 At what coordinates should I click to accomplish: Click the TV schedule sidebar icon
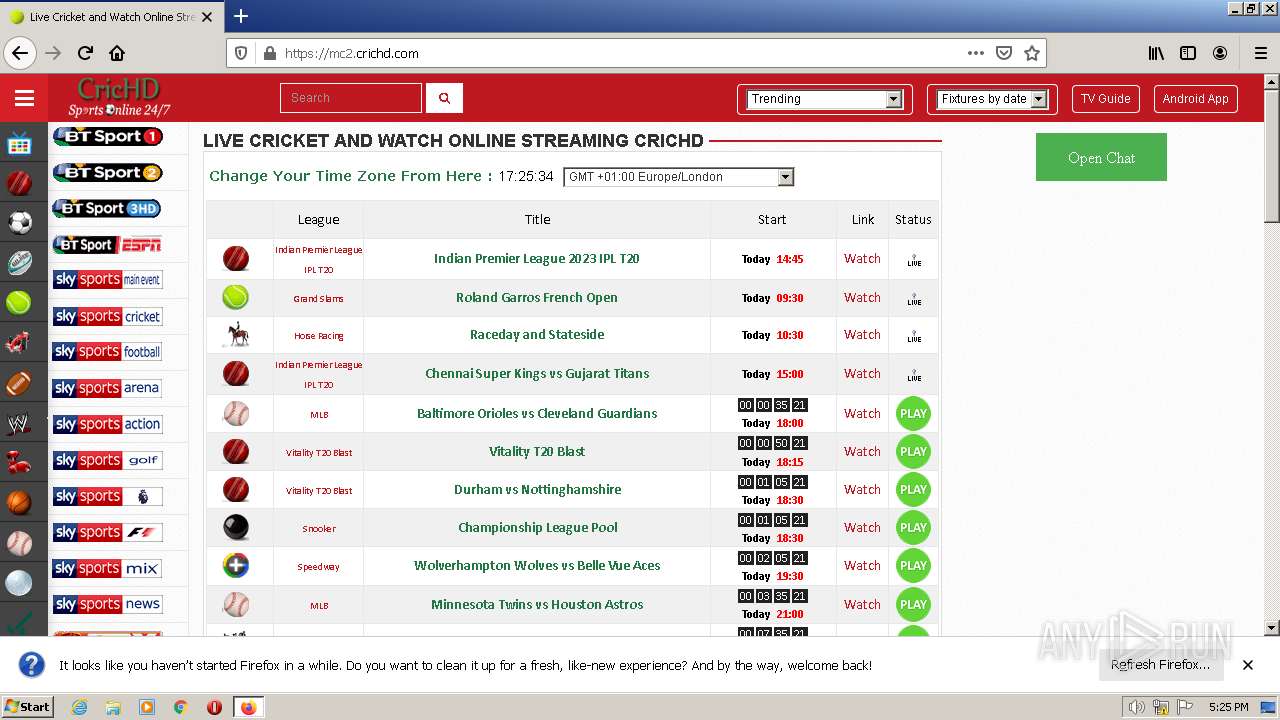point(19,144)
